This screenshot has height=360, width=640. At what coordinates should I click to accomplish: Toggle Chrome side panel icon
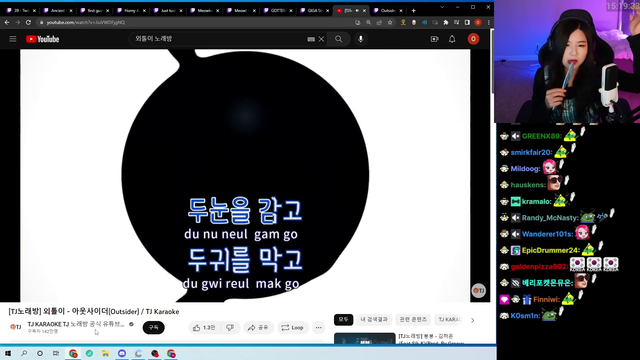[467, 22]
